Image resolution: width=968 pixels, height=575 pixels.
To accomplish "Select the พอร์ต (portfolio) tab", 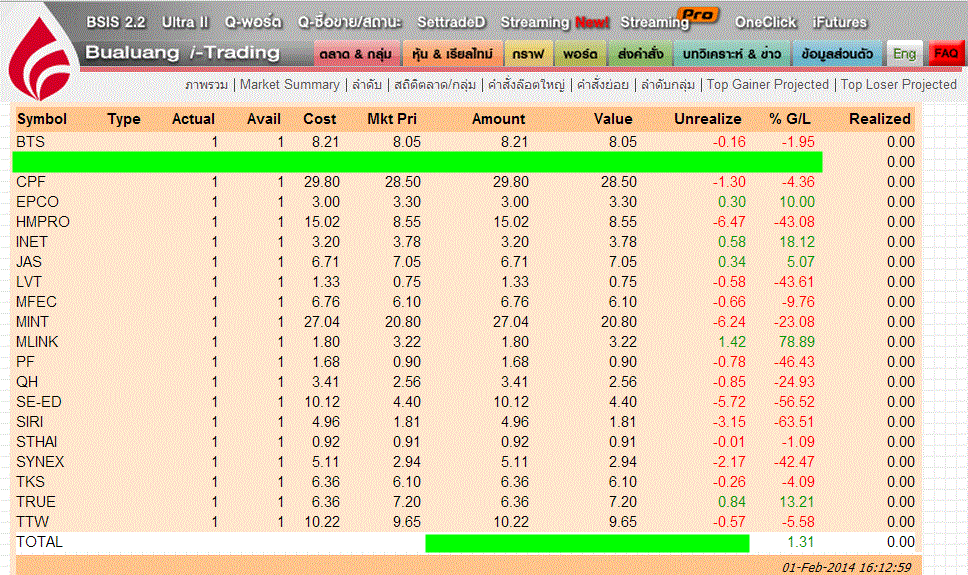I will [579, 53].
